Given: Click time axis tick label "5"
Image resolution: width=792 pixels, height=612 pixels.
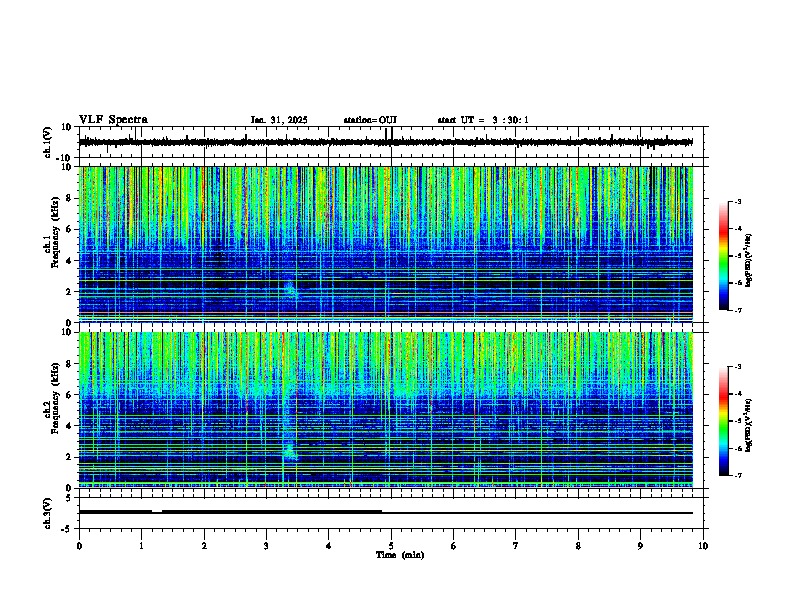Looking at the screenshot, I should pyautogui.click(x=391, y=546).
